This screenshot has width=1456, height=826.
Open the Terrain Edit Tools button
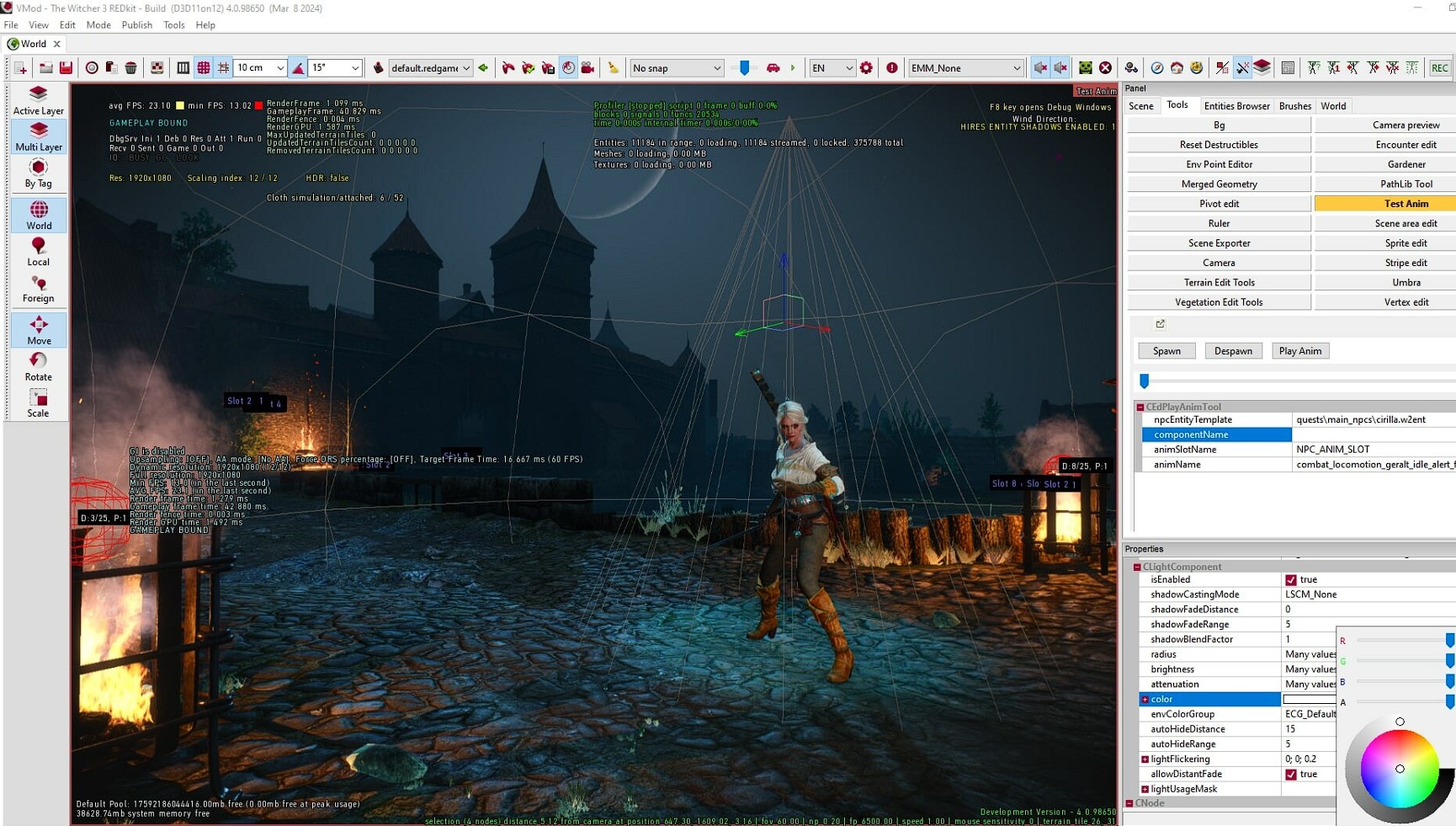1219,283
